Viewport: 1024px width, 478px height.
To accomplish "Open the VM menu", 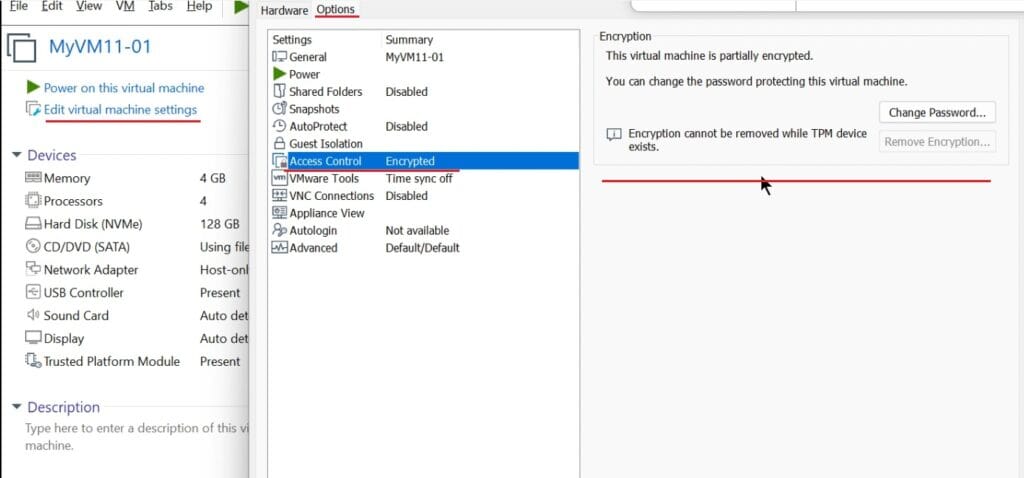I will 125,6.
